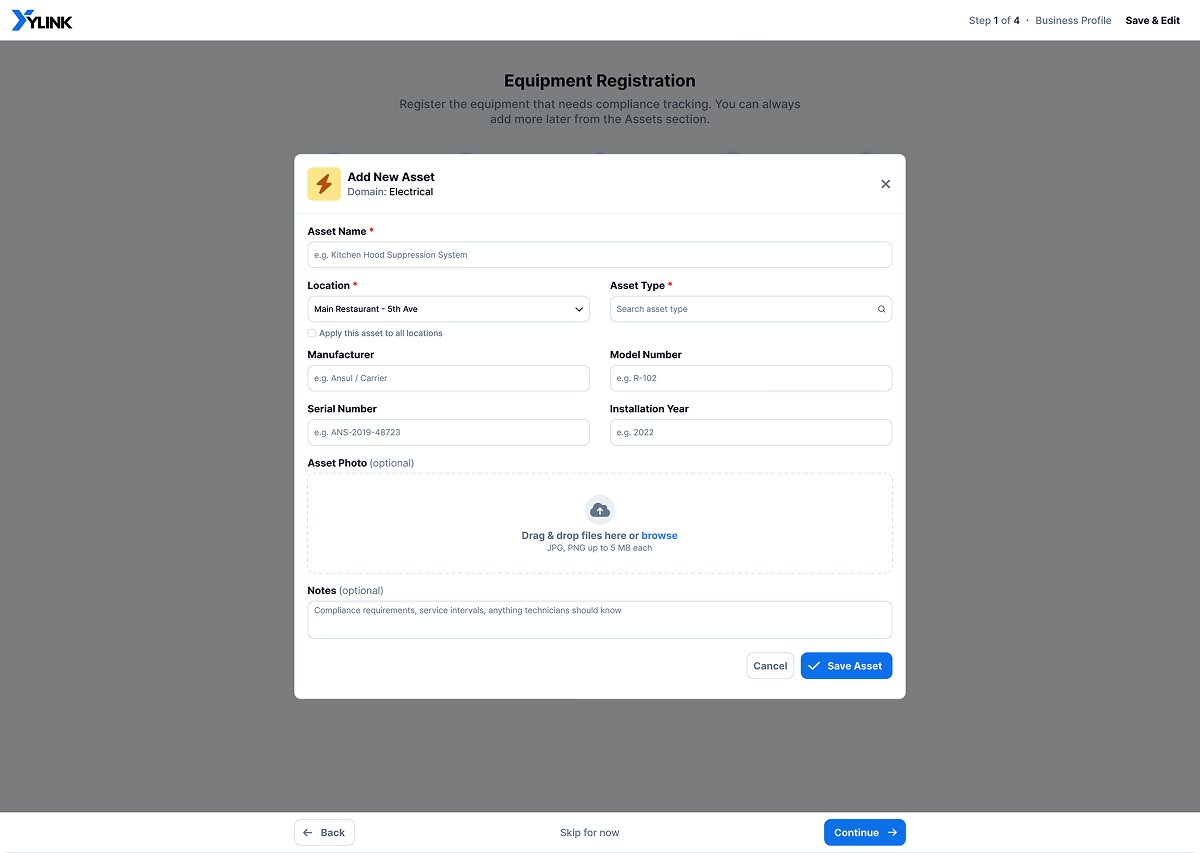1200x853 pixels.
Task: Click the Asset Name input field
Action: [x=599, y=255]
